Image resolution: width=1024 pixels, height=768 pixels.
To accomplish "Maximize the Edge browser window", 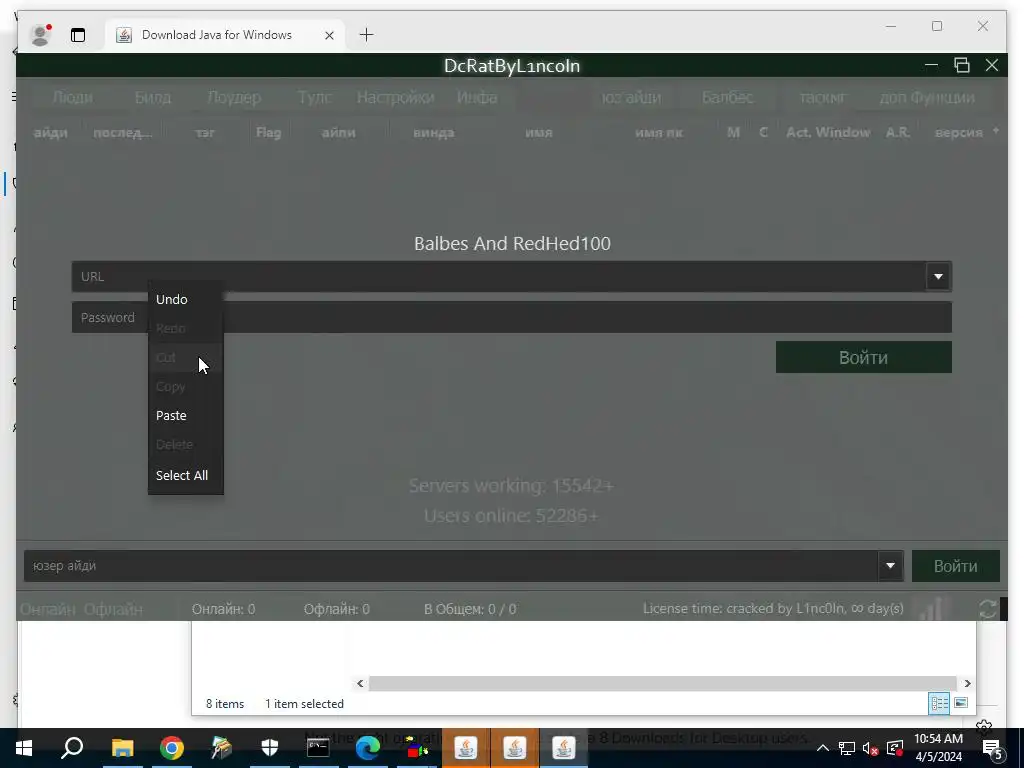I will click(x=937, y=26).
